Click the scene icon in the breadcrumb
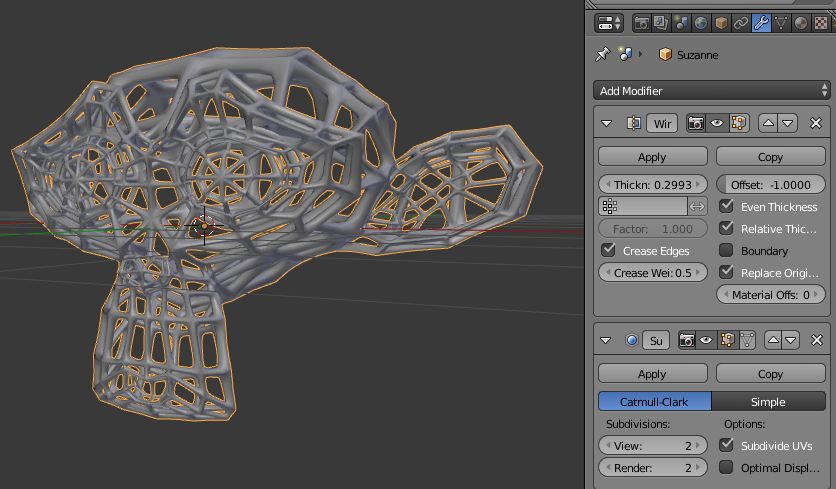836x489 pixels. coord(625,54)
